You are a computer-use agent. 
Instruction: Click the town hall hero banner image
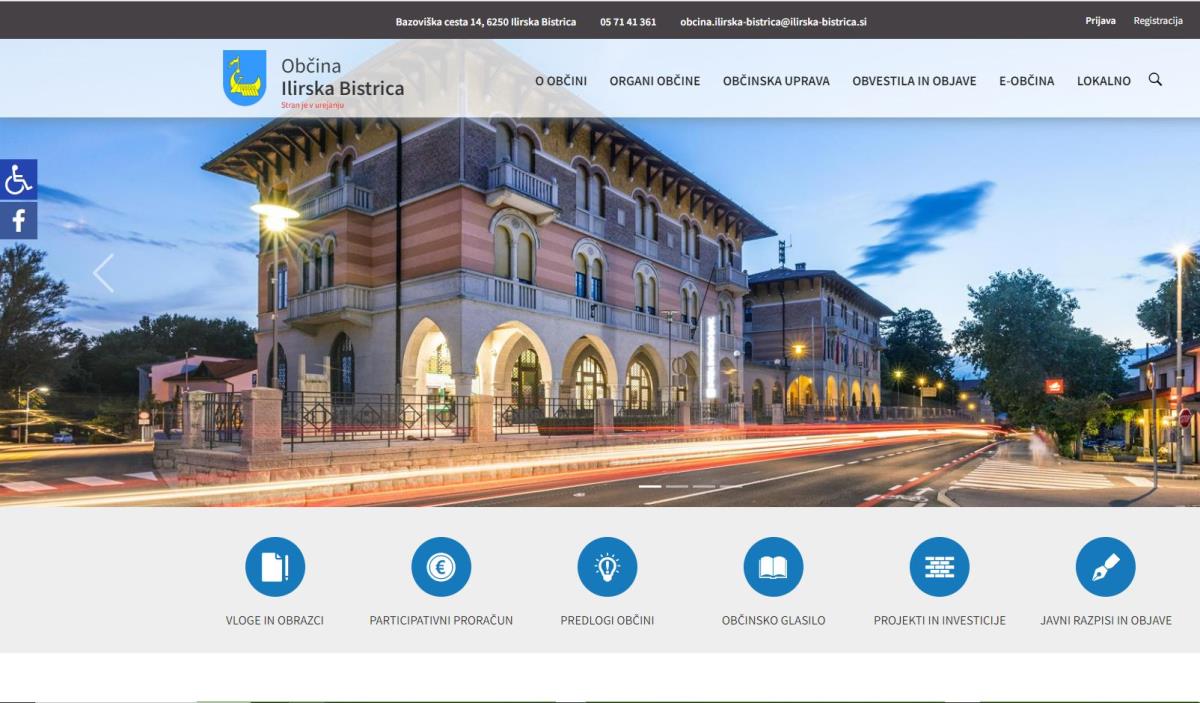(x=600, y=312)
